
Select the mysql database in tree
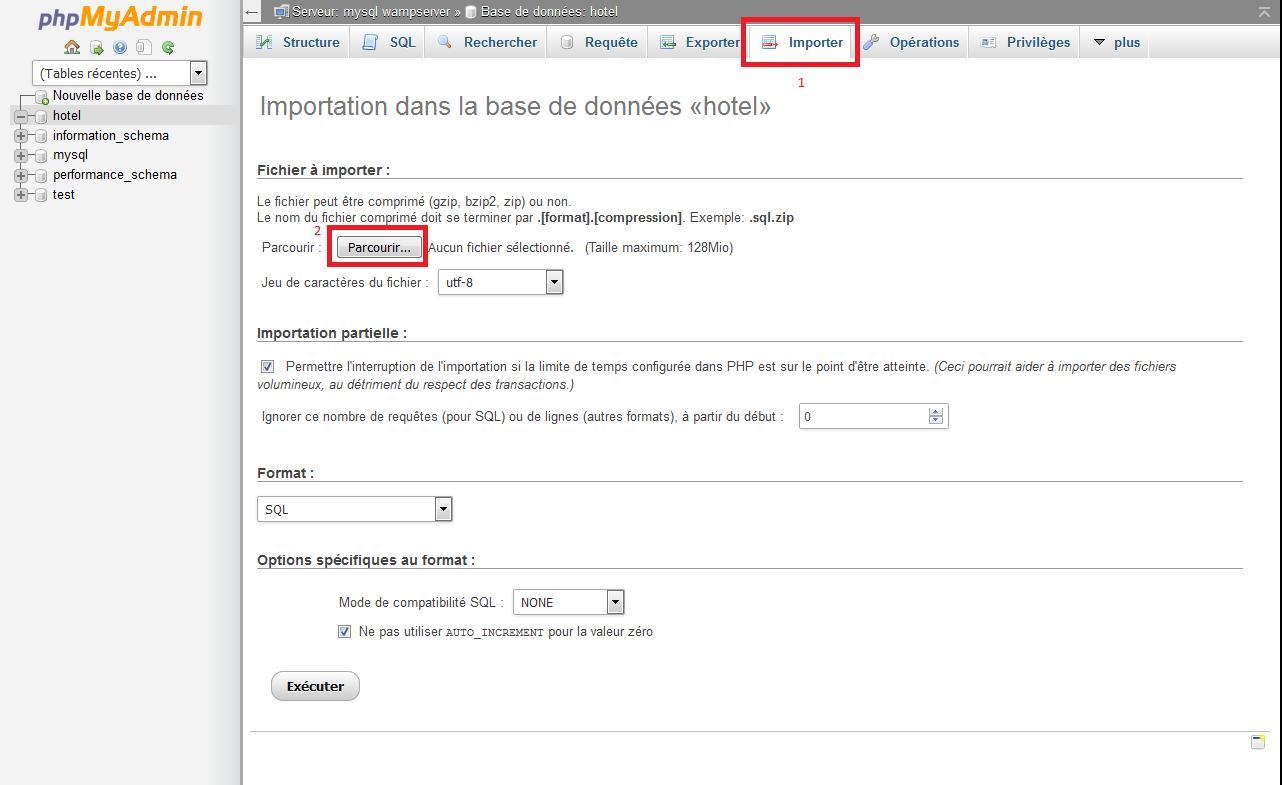(x=70, y=155)
